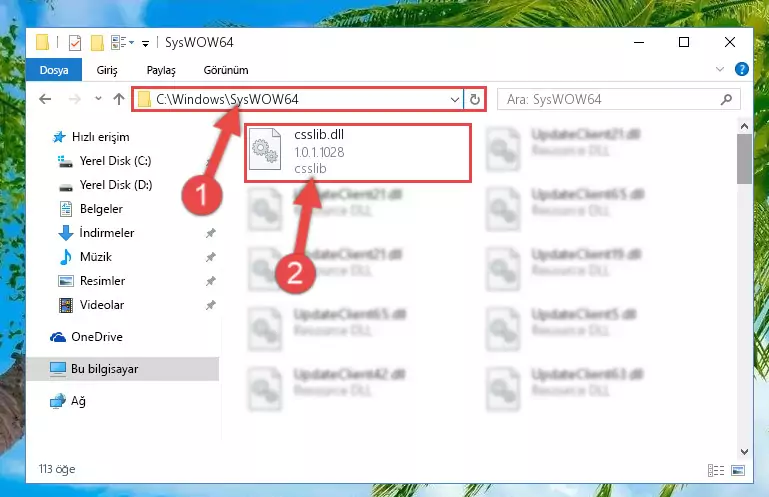Image resolution: width=769 pixels, height=497 pixels.
Task: Click the Bu bilgisayar monitor icon
Action: pyautogui.click(x=58, y=369)
